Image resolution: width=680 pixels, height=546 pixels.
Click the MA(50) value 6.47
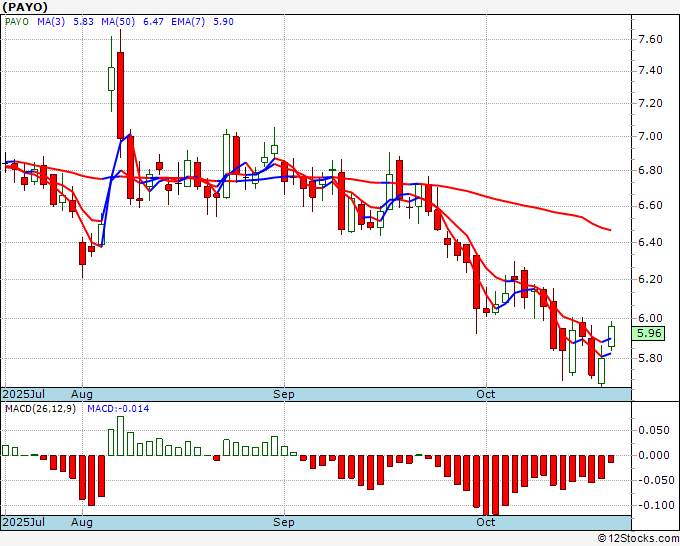click(153, 22)
